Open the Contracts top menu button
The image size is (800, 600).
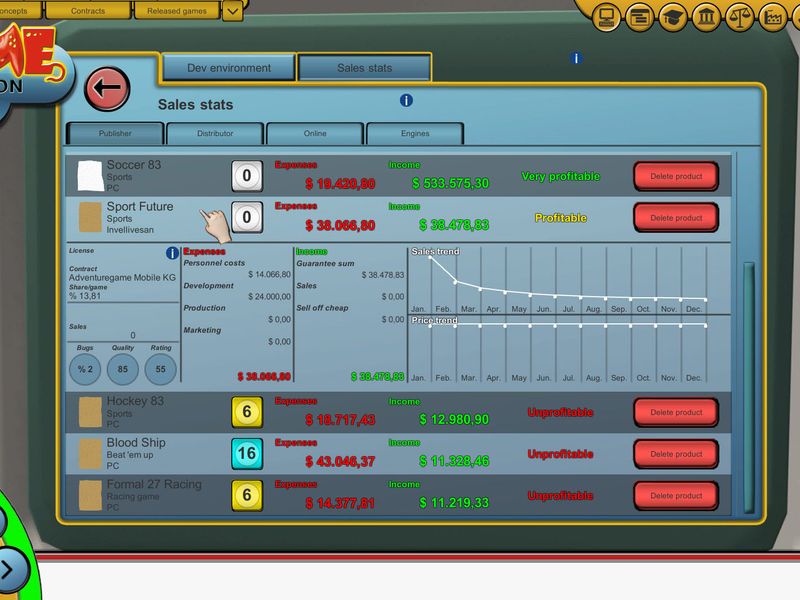tap(88, 11)
